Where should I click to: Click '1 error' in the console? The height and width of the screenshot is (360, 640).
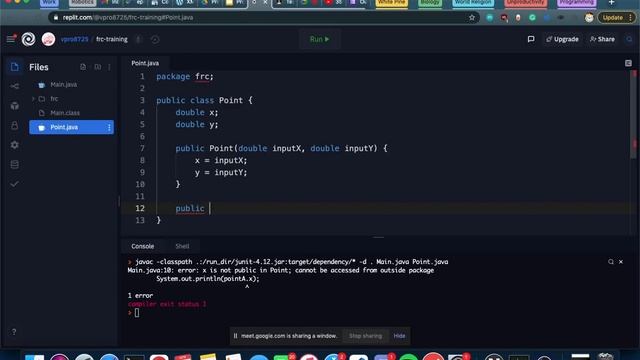click(x=140, y=296)
